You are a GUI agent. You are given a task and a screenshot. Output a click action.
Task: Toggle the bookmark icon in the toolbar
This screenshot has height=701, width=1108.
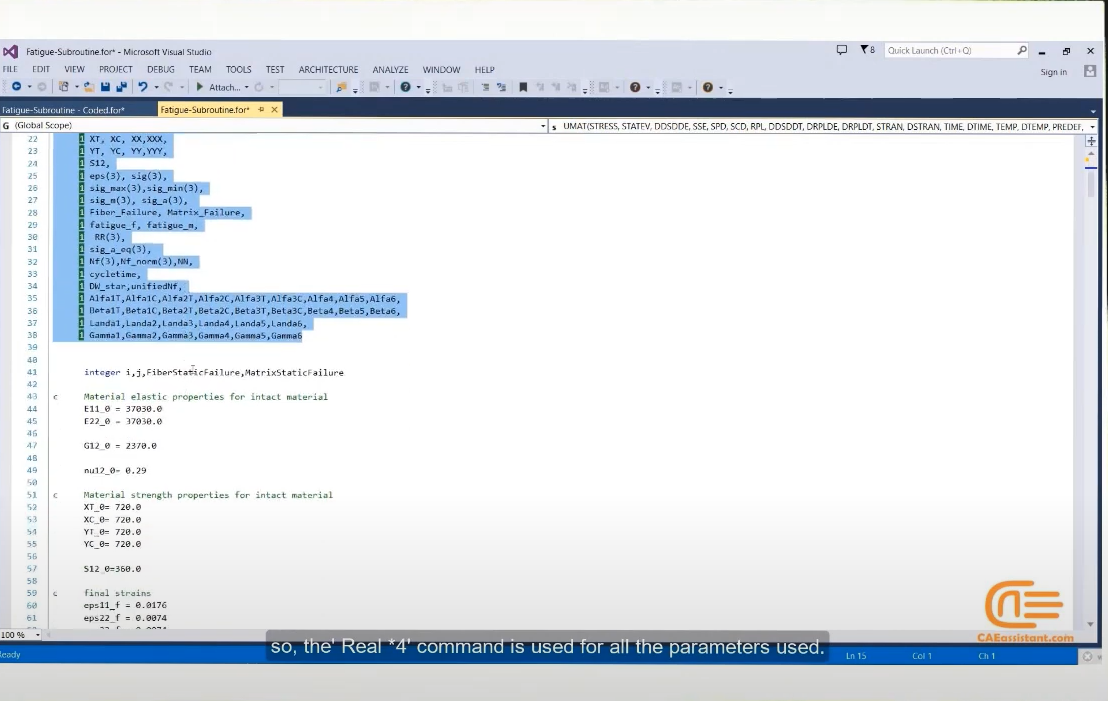pos(524,87)
